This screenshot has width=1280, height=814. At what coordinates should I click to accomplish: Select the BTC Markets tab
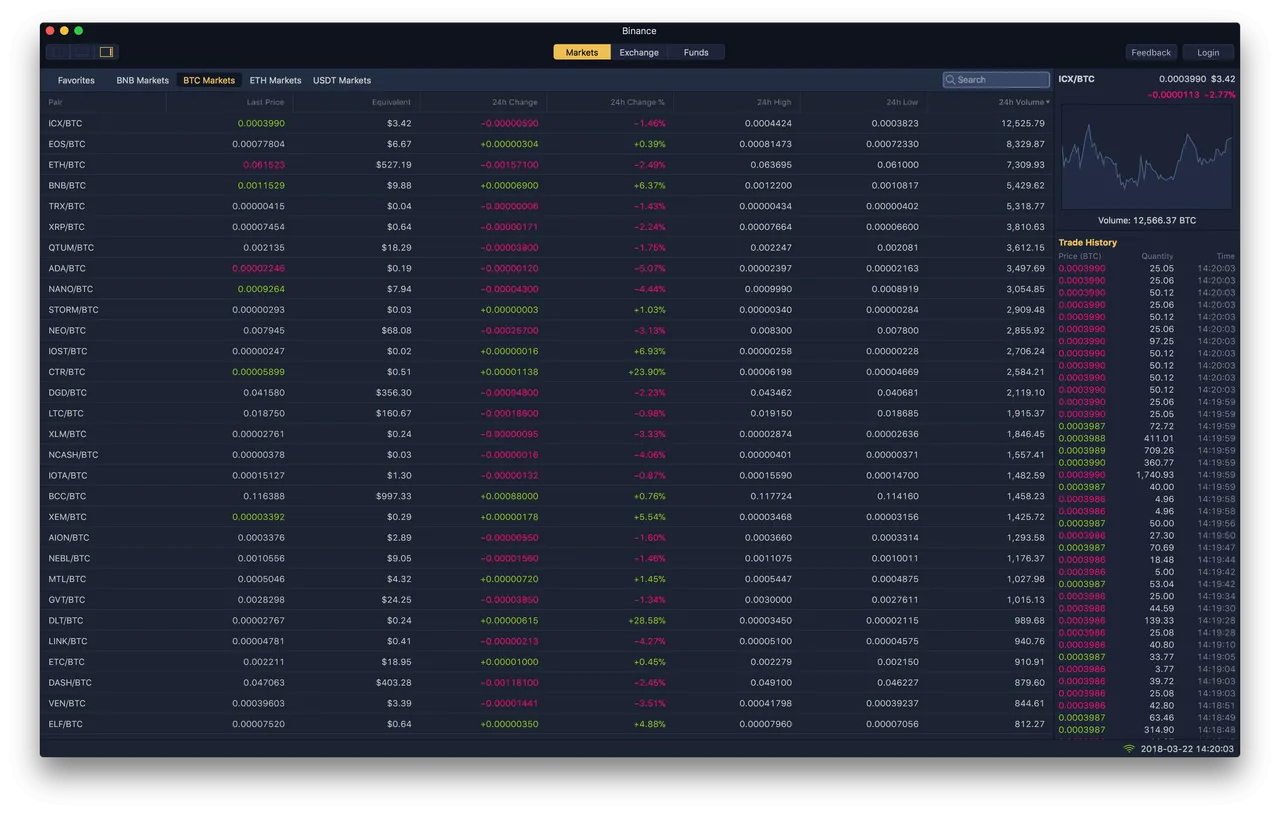209,80
